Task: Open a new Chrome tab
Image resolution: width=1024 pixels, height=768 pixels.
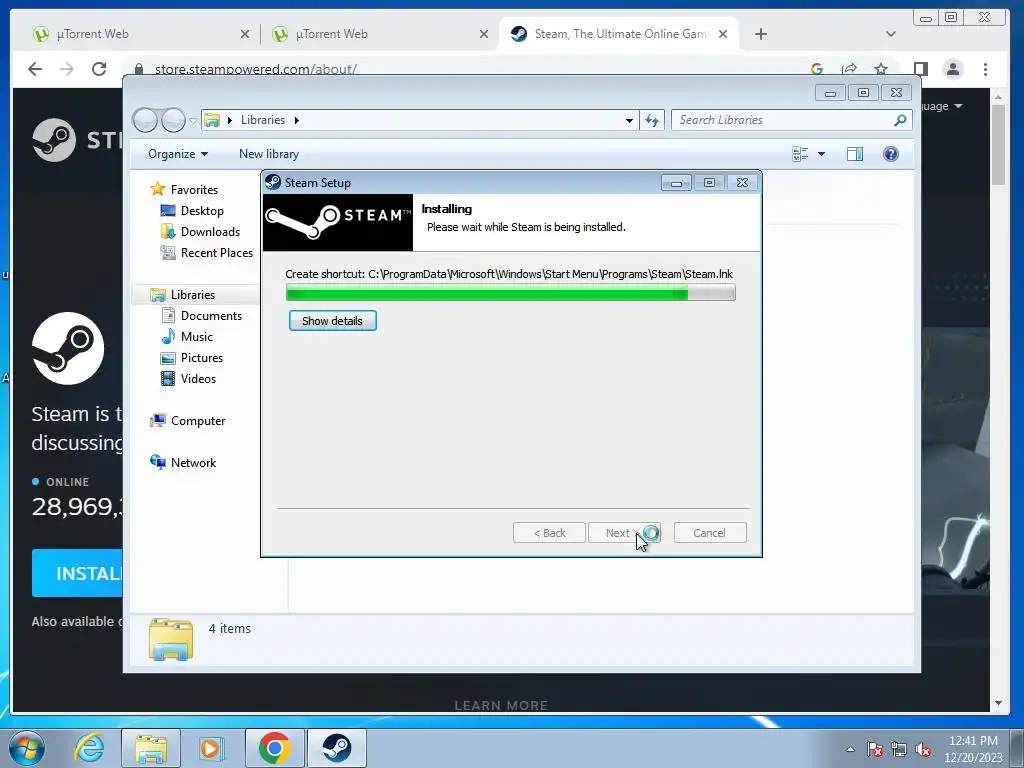Action: coord(761,34)
